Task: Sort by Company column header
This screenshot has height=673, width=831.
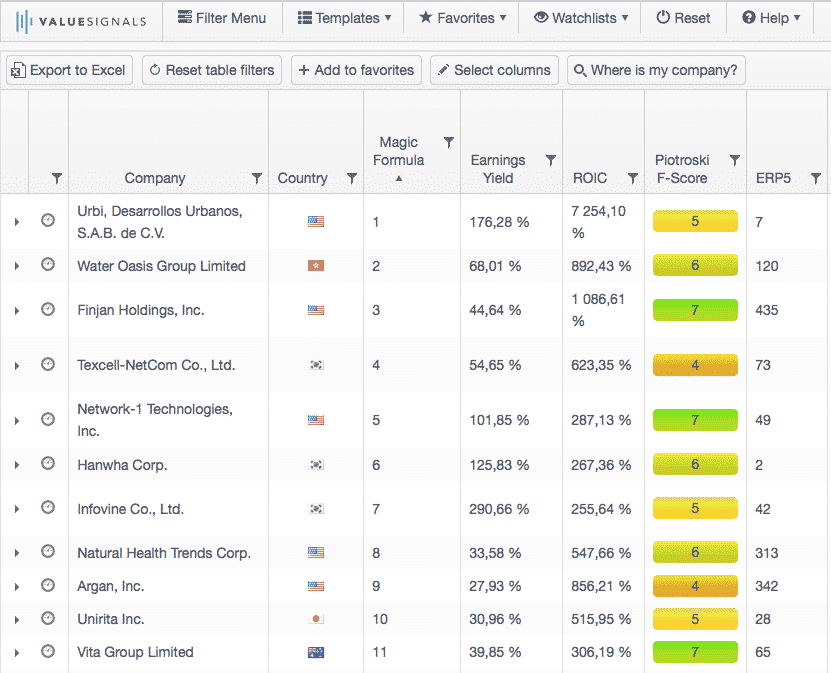Action: (155, 178)
